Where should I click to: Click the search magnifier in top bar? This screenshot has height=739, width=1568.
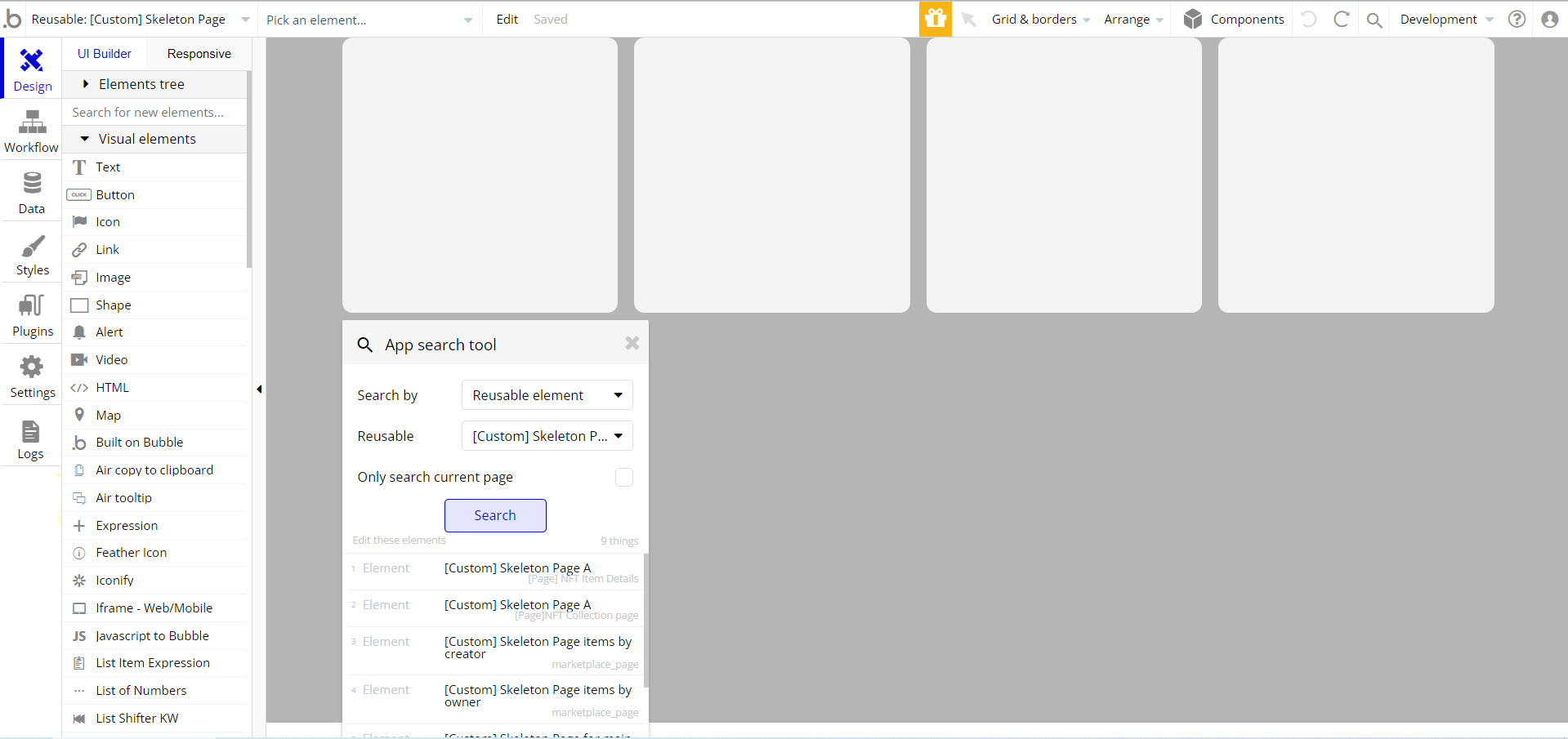click(1374, 20)
